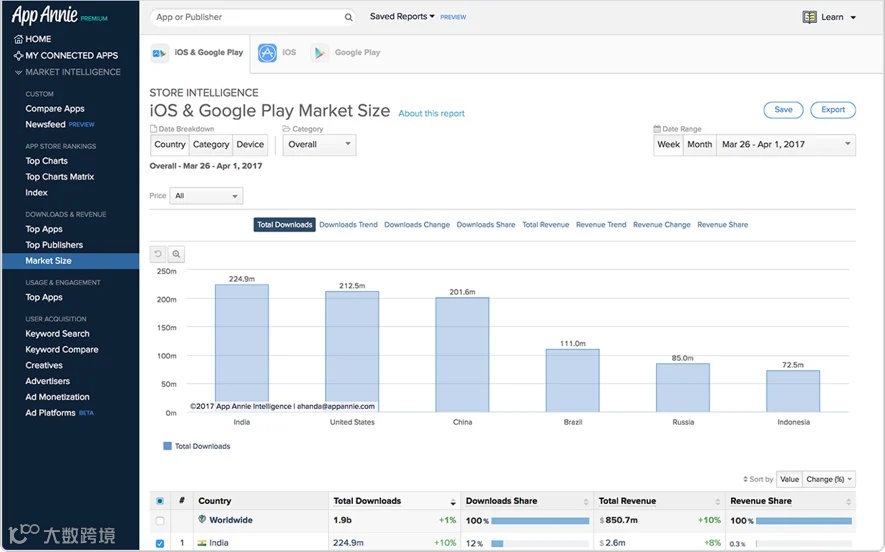Select the iOS App Store icon
The height and width of the screenshot is (552, 885).
click(x=267, y=53)
